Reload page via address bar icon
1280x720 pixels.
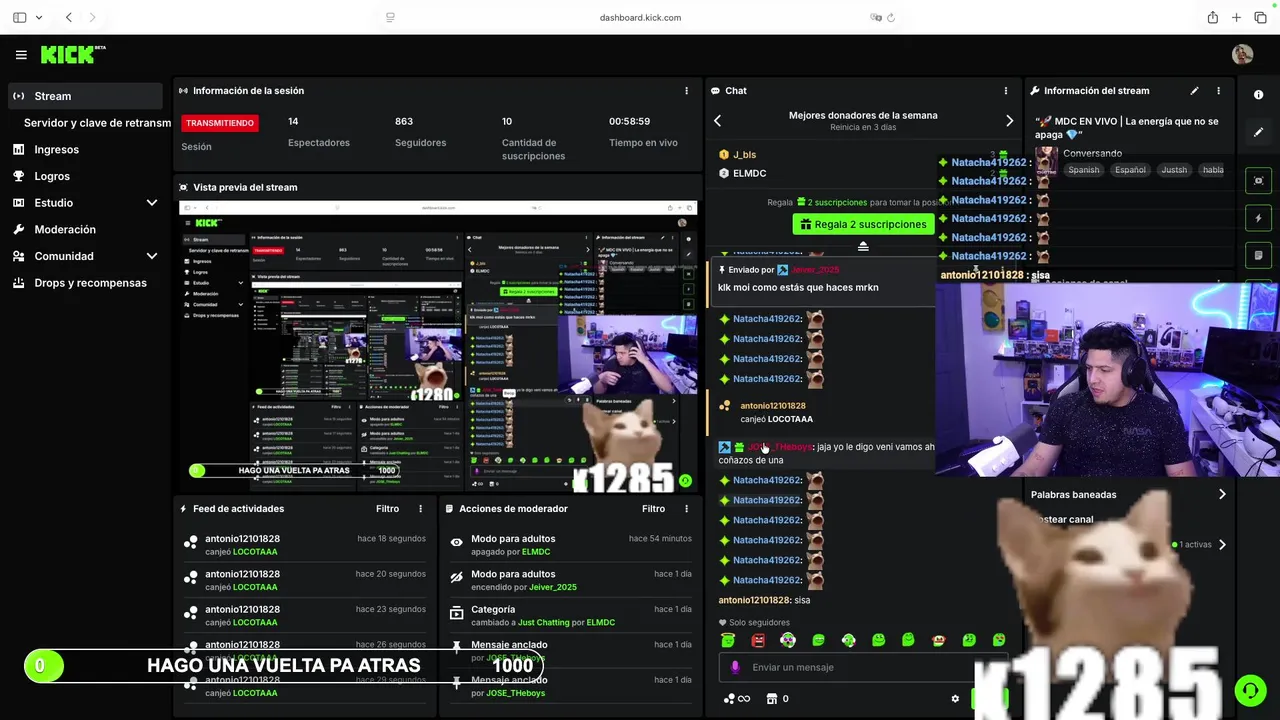pyautogui.click(x=891, y=17)
